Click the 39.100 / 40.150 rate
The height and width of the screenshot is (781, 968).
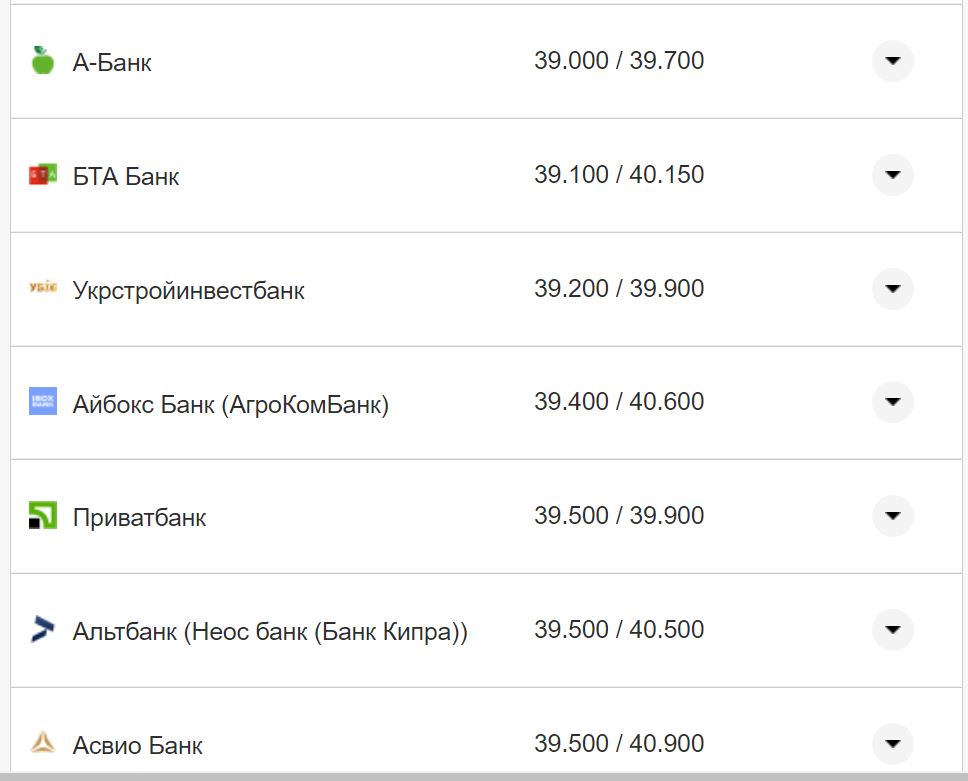click(619, 175)
